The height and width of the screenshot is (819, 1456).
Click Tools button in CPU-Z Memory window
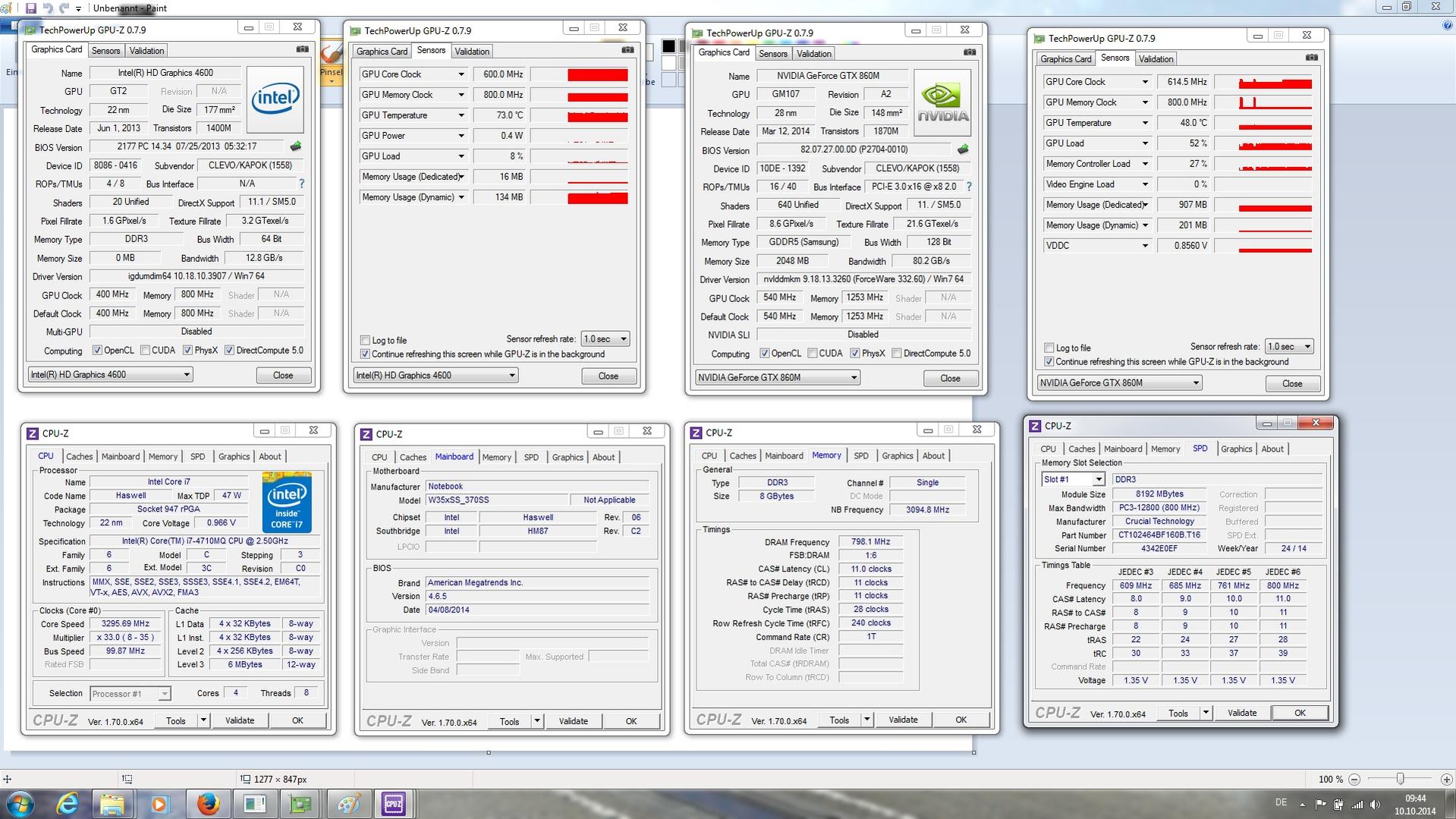pos(838,720)
